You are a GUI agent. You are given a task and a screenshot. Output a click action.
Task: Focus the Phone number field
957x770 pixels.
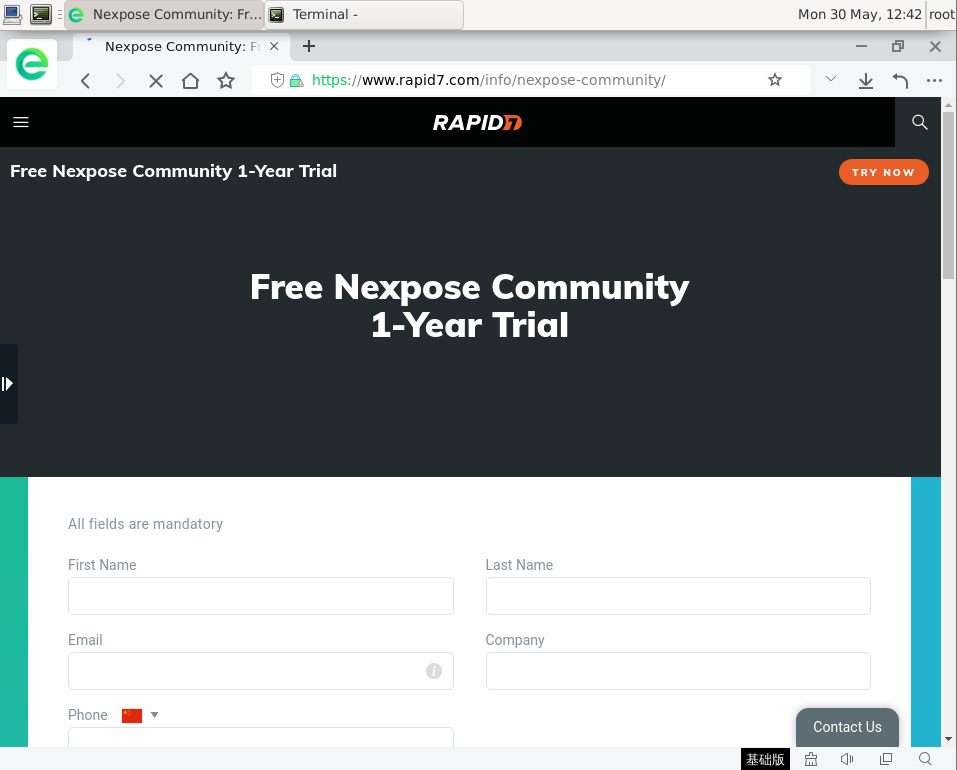[261, 737]
